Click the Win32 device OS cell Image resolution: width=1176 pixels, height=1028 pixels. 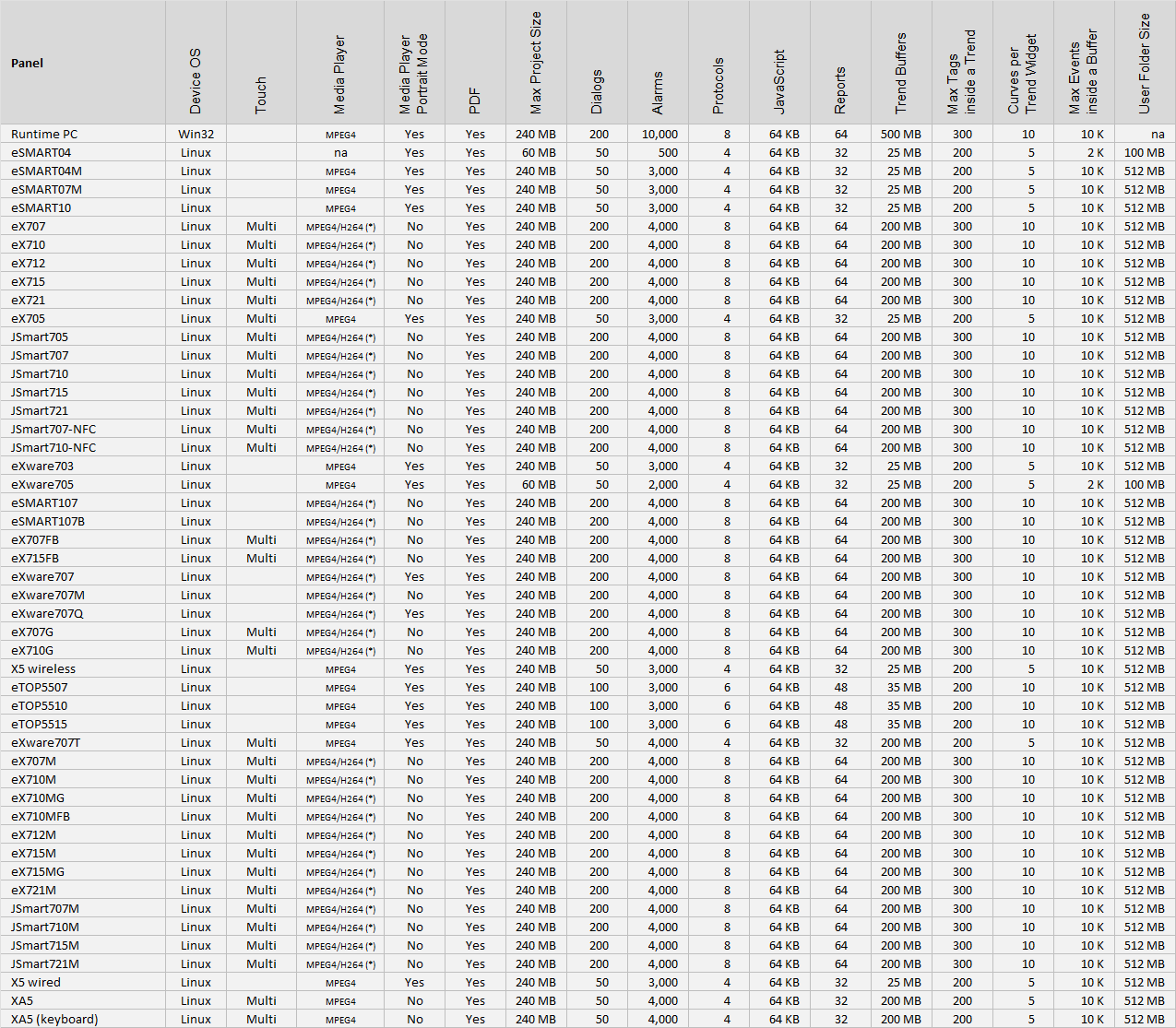tap(196, 134)
